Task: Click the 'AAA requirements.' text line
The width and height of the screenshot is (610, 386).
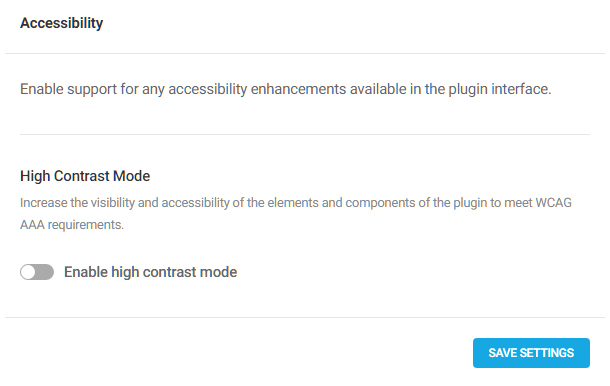Action: 72,225
